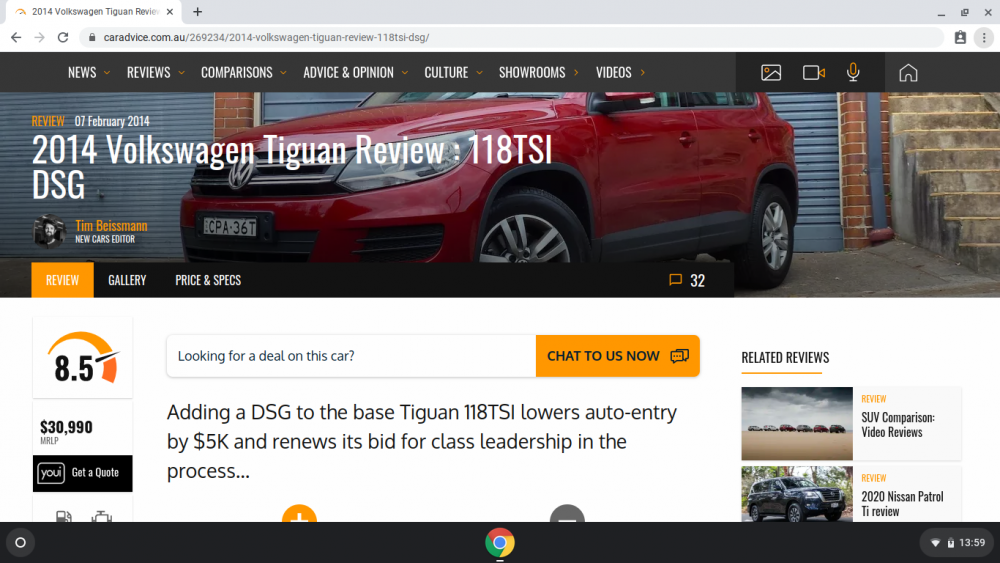
Task: Click the youi logo
Action: pyautogui.click(x=51, y=473)
